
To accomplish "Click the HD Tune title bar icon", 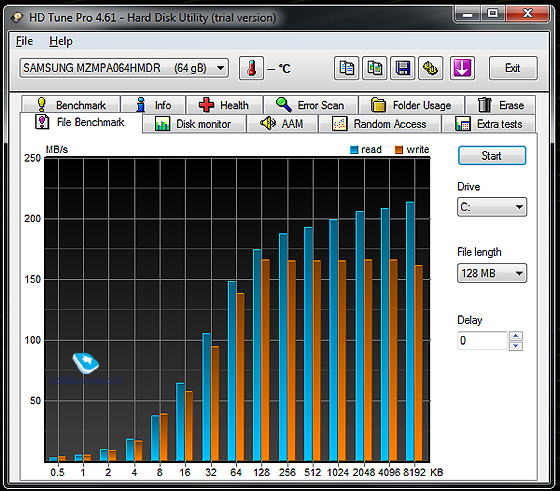I will 17,17.
